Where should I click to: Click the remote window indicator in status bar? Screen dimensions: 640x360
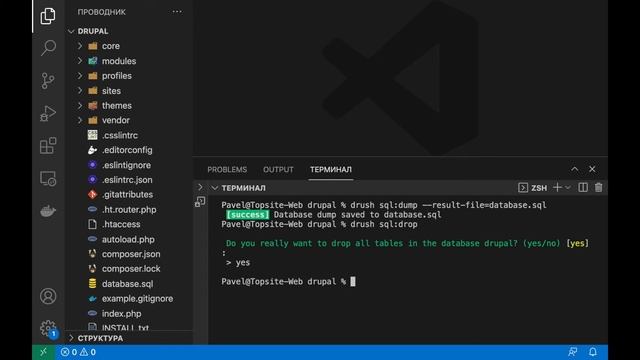(43, 352)
